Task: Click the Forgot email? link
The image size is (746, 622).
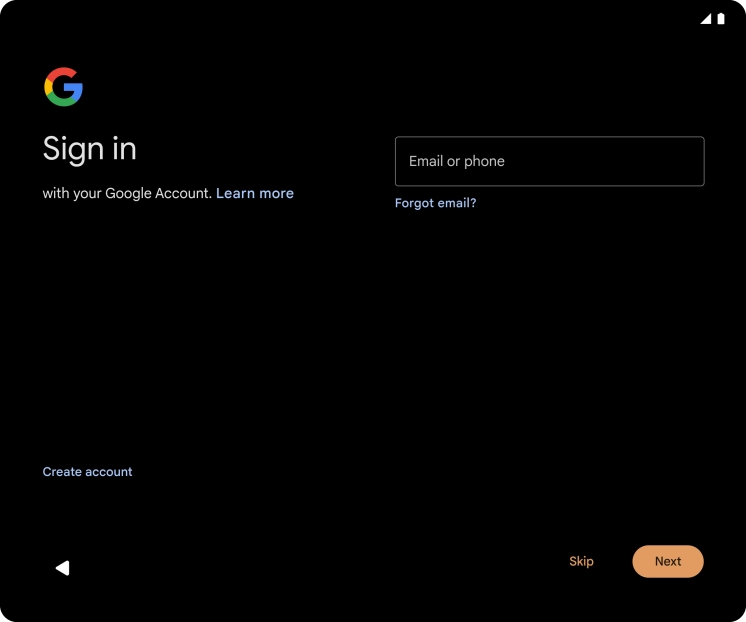Action: (x=435, y=203)
